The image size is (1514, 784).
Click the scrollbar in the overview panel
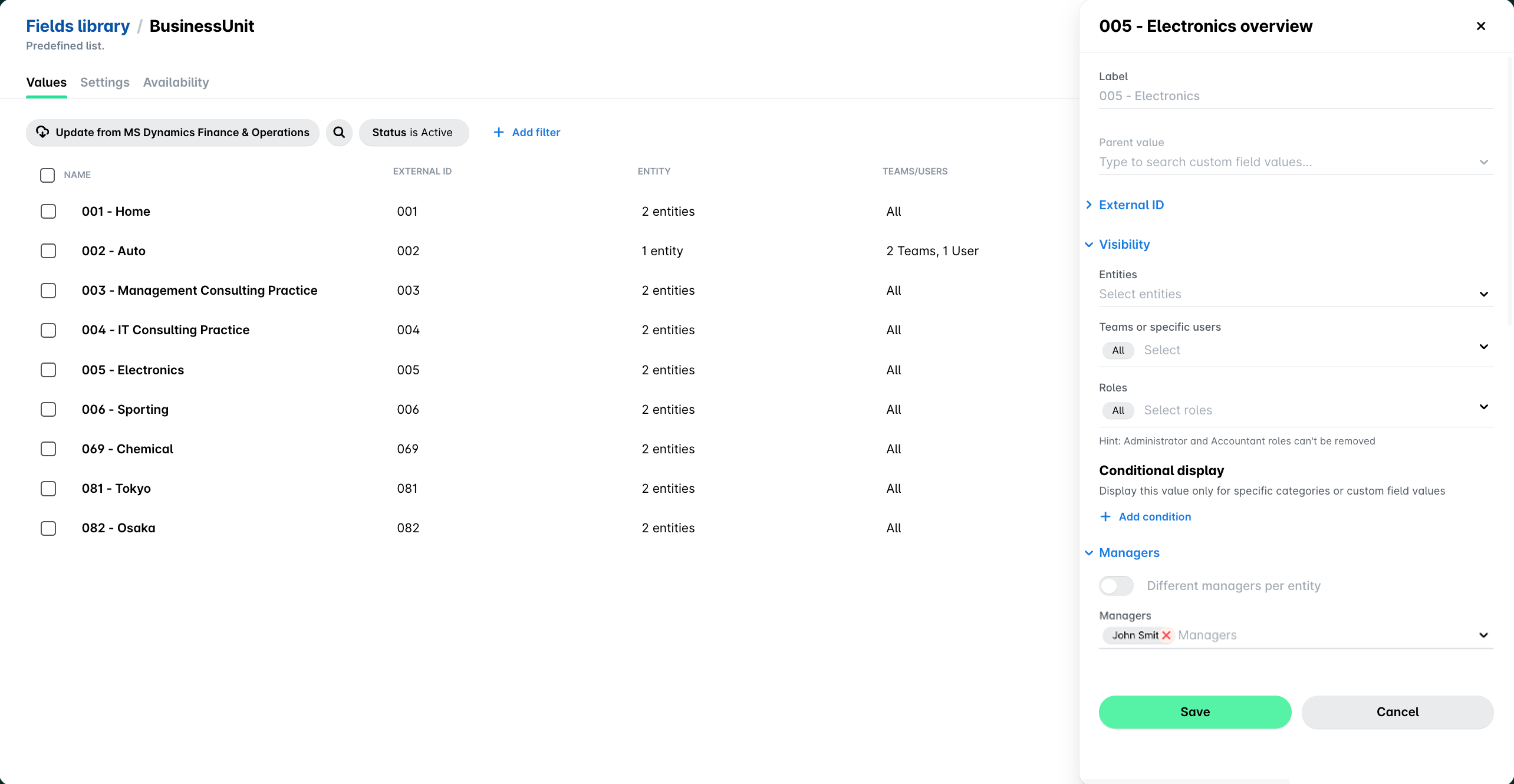click(1510, 190)
